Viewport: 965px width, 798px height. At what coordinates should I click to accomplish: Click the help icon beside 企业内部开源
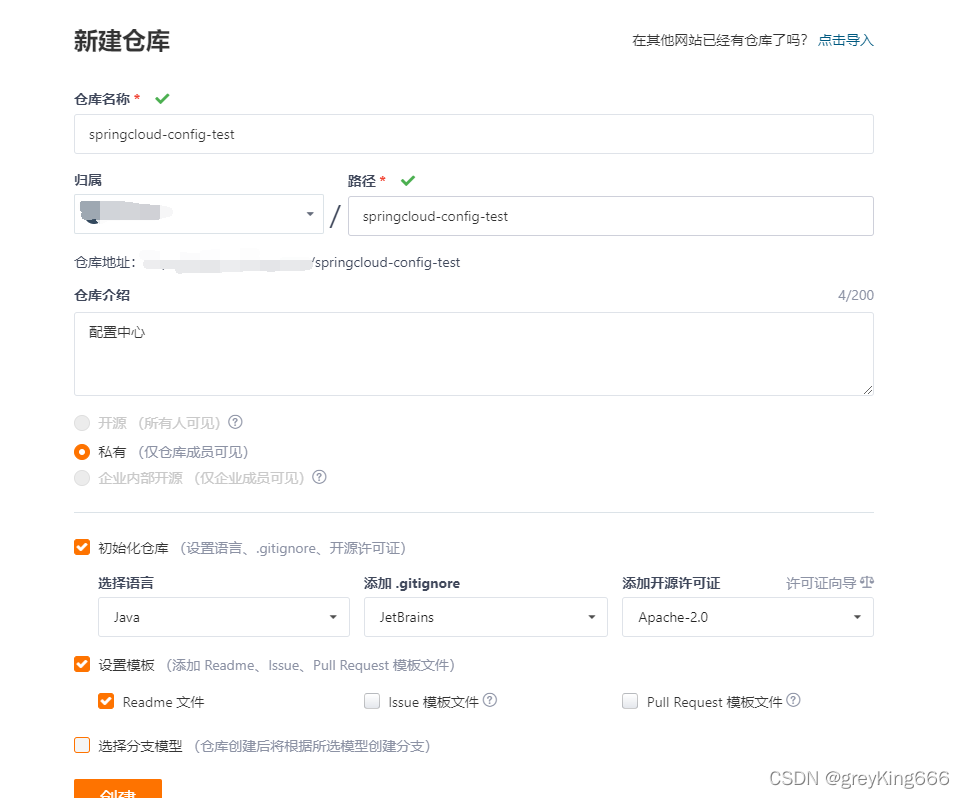tap(319, 477)
